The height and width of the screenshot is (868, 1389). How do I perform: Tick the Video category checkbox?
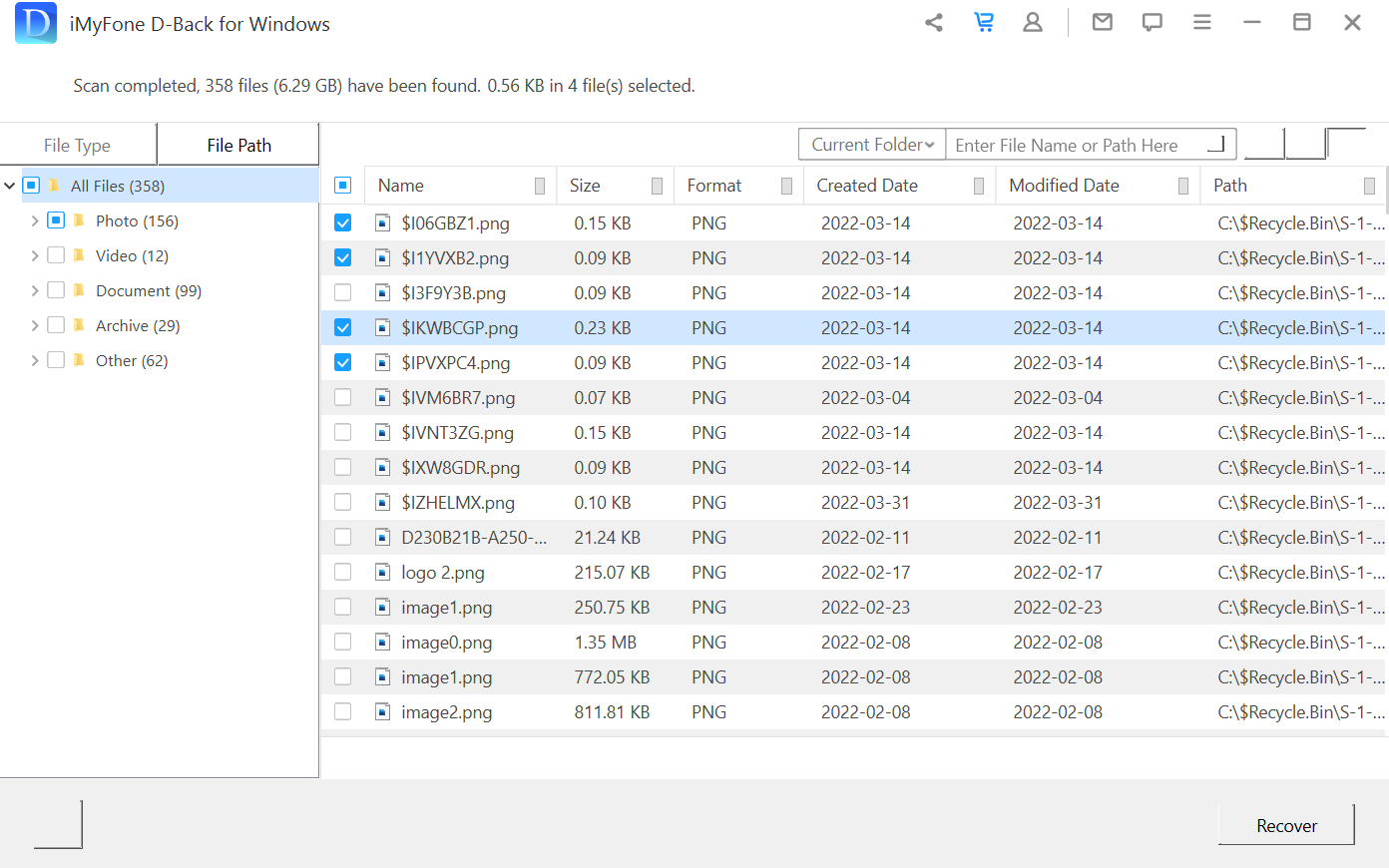click(x=56, y=255)
